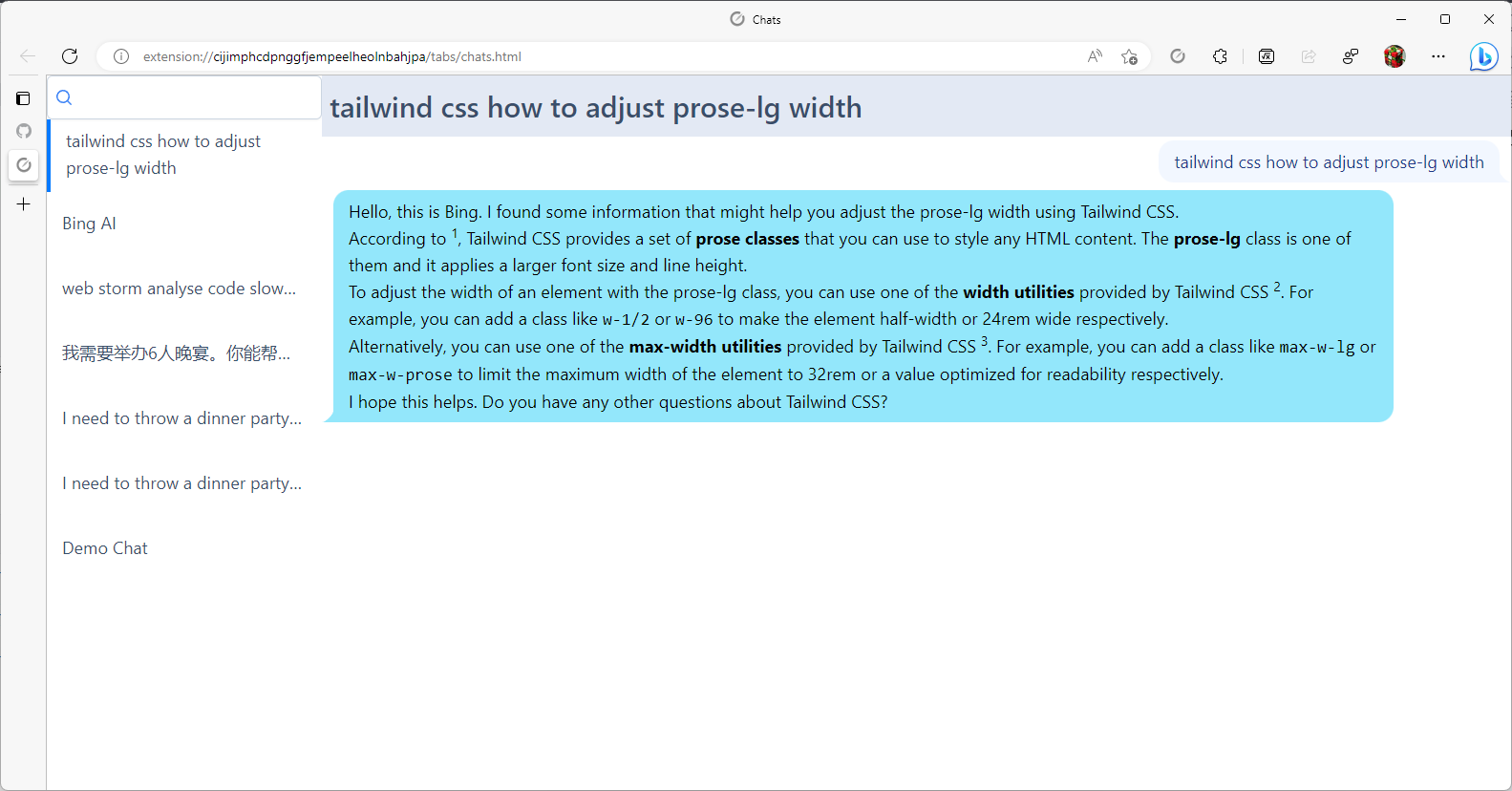Image resolution: width=1512 pixels, height=791 pixels.
Task: Click the 'max-w-prose' code text
Action: 400,374
